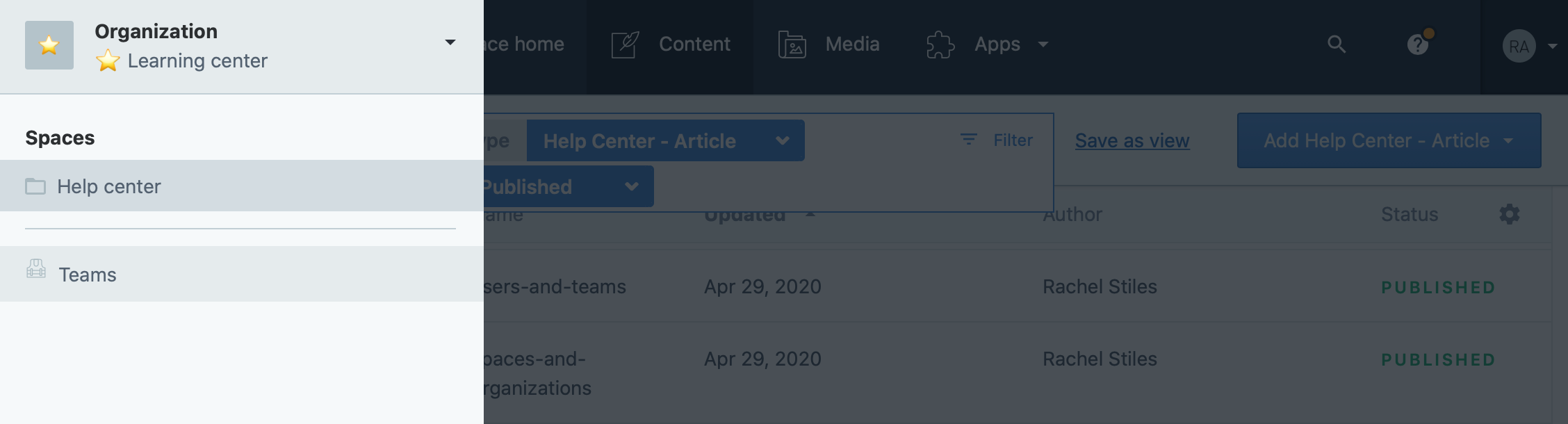
Task: Expand the Help Center - Article type filter
Action: 665,140
